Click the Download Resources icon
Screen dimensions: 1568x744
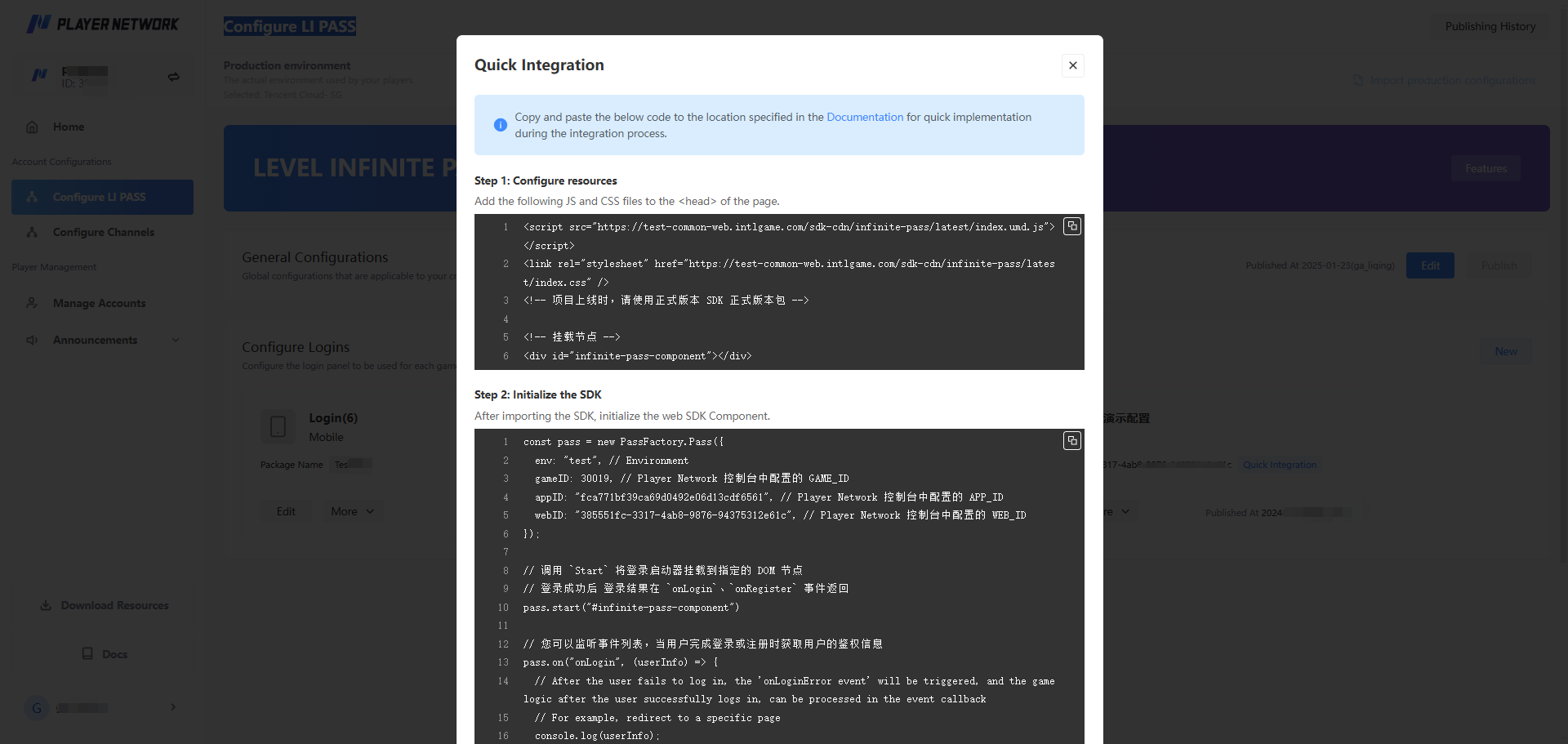(45, 604)
